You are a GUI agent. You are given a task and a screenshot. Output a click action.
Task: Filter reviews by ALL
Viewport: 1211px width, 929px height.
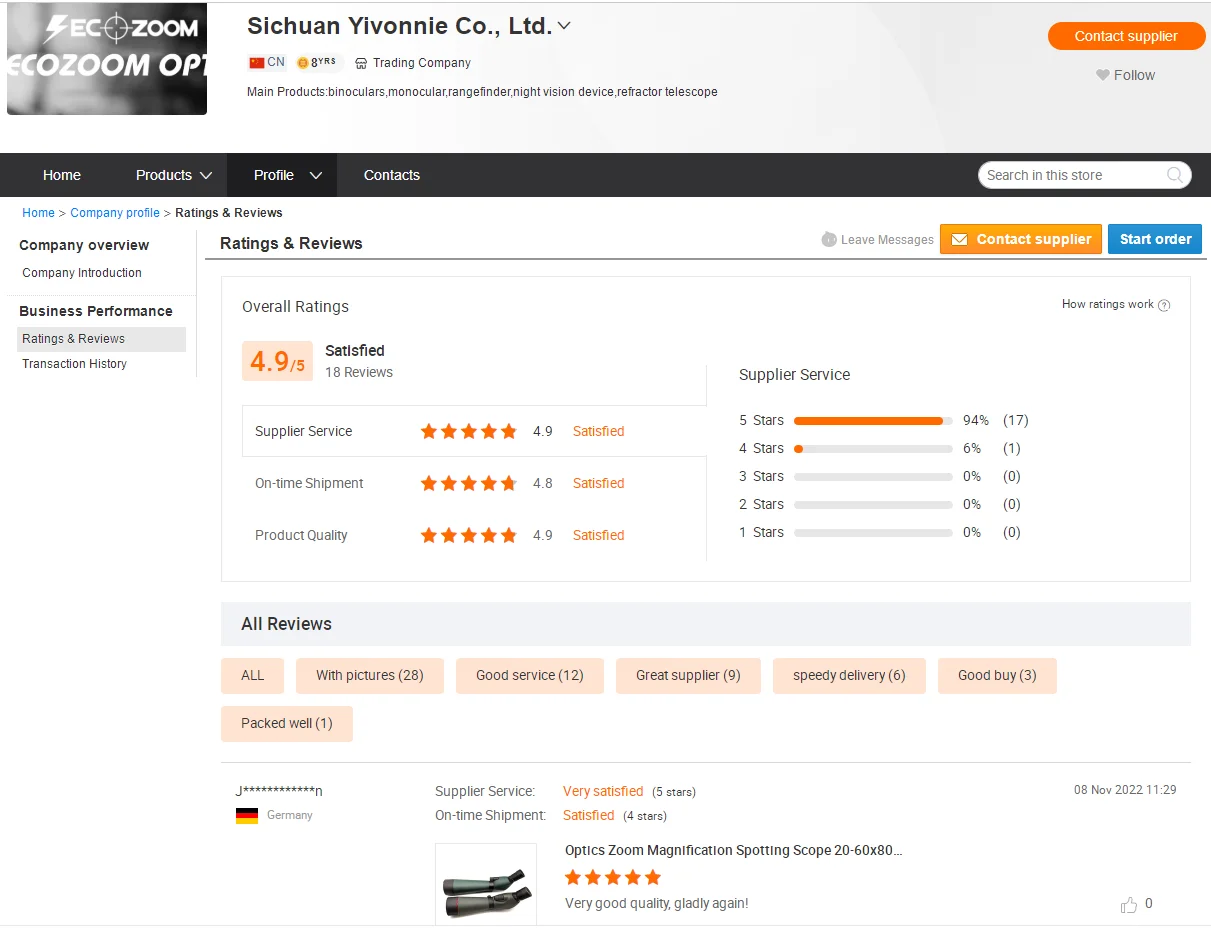[253, 676]
